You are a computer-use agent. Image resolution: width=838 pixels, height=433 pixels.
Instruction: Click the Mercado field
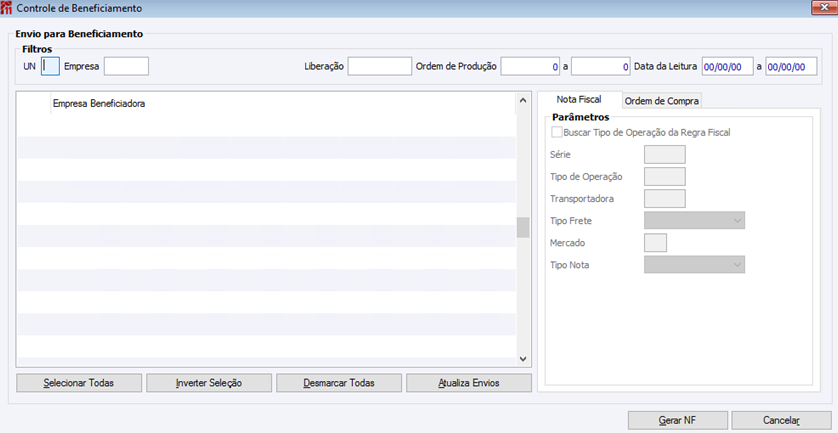tap(655, 243)
